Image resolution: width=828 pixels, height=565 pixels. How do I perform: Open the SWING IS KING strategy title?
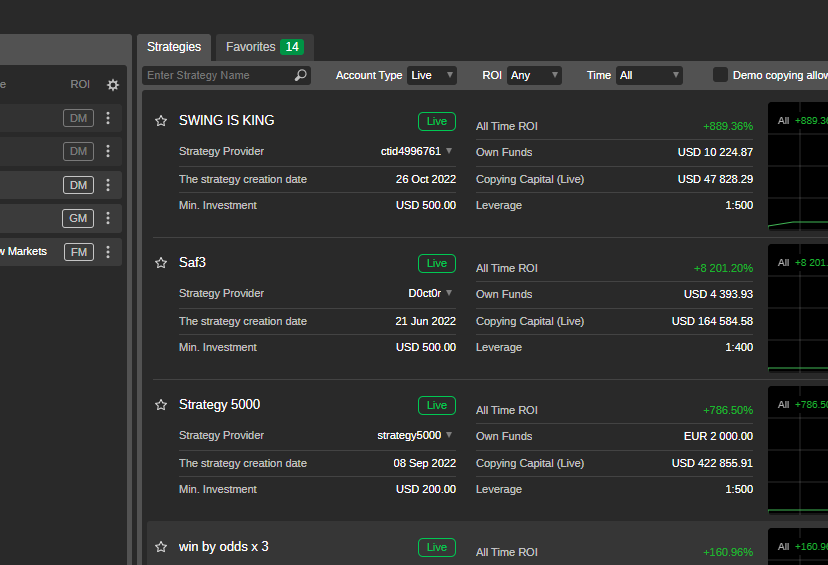[227, 121]
